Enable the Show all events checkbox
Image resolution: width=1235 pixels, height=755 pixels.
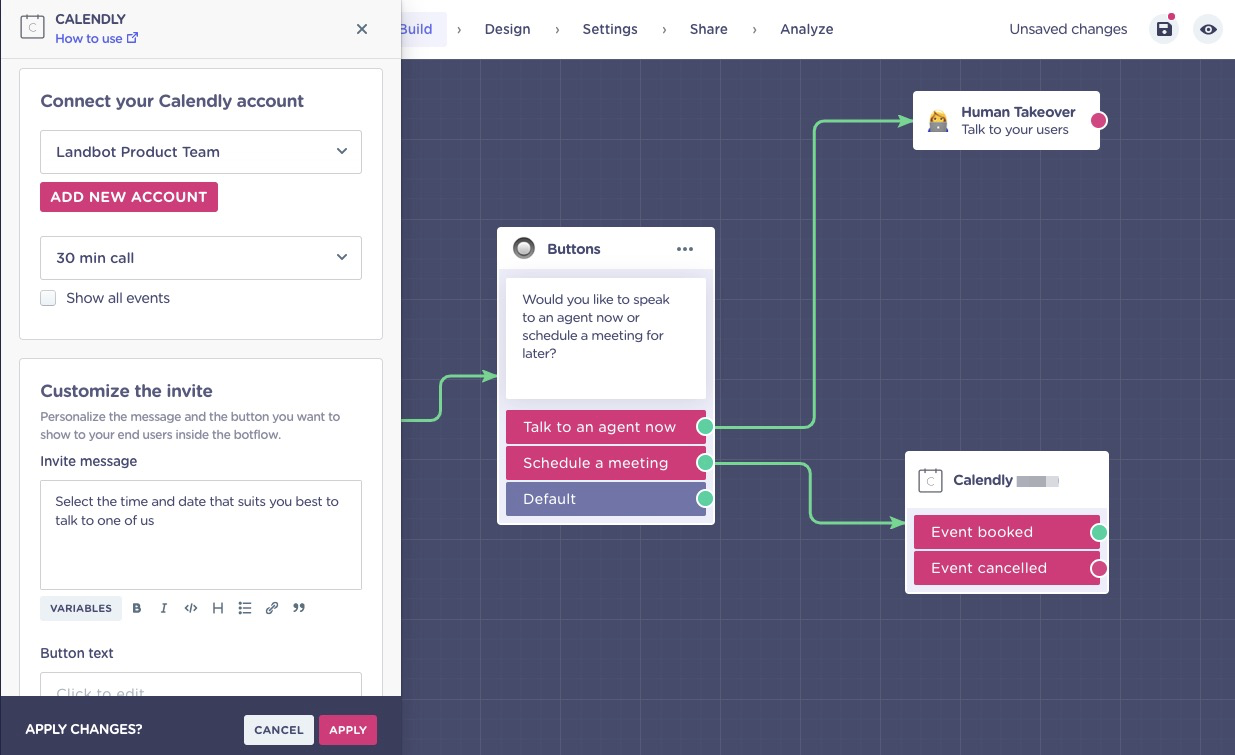point(48,298)
